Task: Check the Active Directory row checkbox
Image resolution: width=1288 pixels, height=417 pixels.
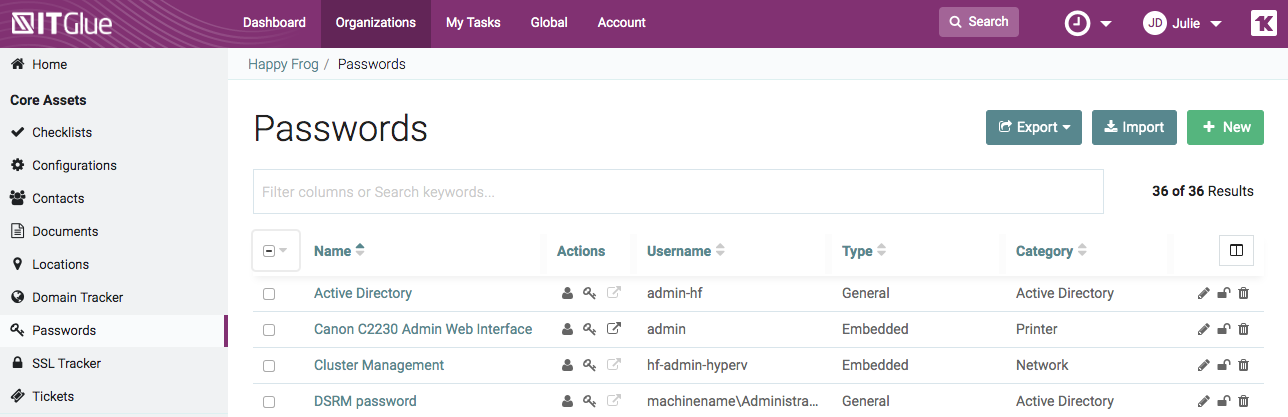Action: pyautogui.click(x=269, y=294)
